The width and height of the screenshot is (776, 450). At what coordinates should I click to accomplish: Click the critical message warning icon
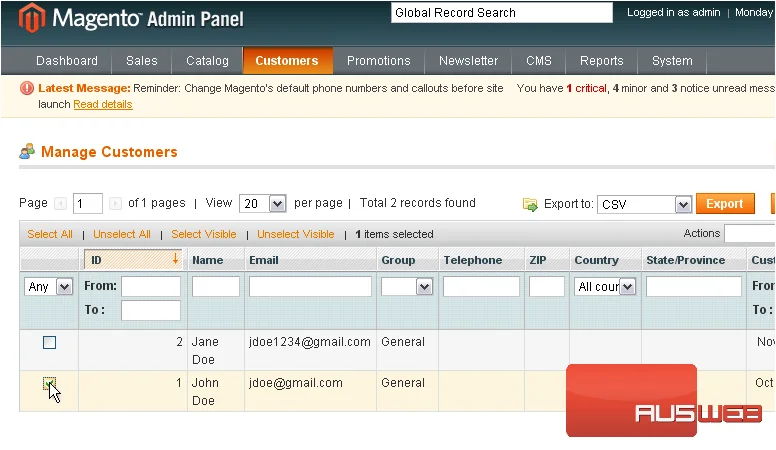27,88
